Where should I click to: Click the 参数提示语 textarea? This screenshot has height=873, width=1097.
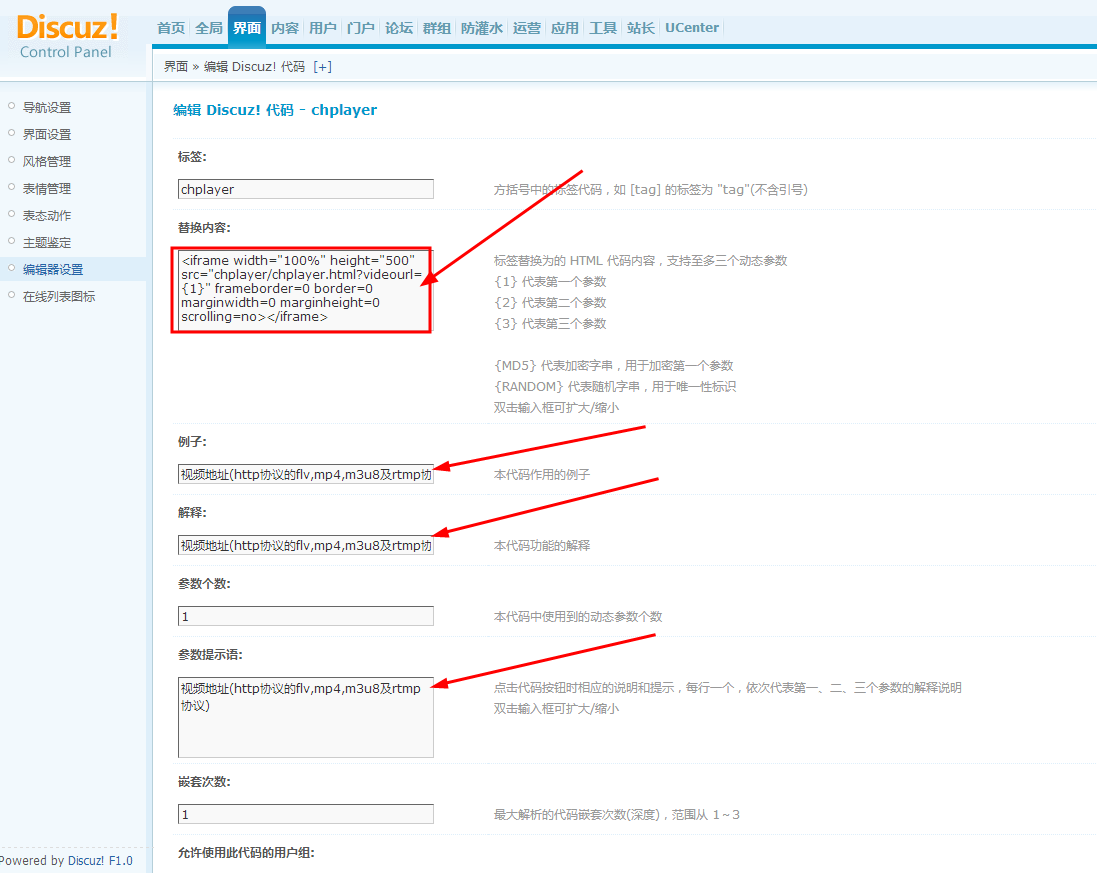306,717
